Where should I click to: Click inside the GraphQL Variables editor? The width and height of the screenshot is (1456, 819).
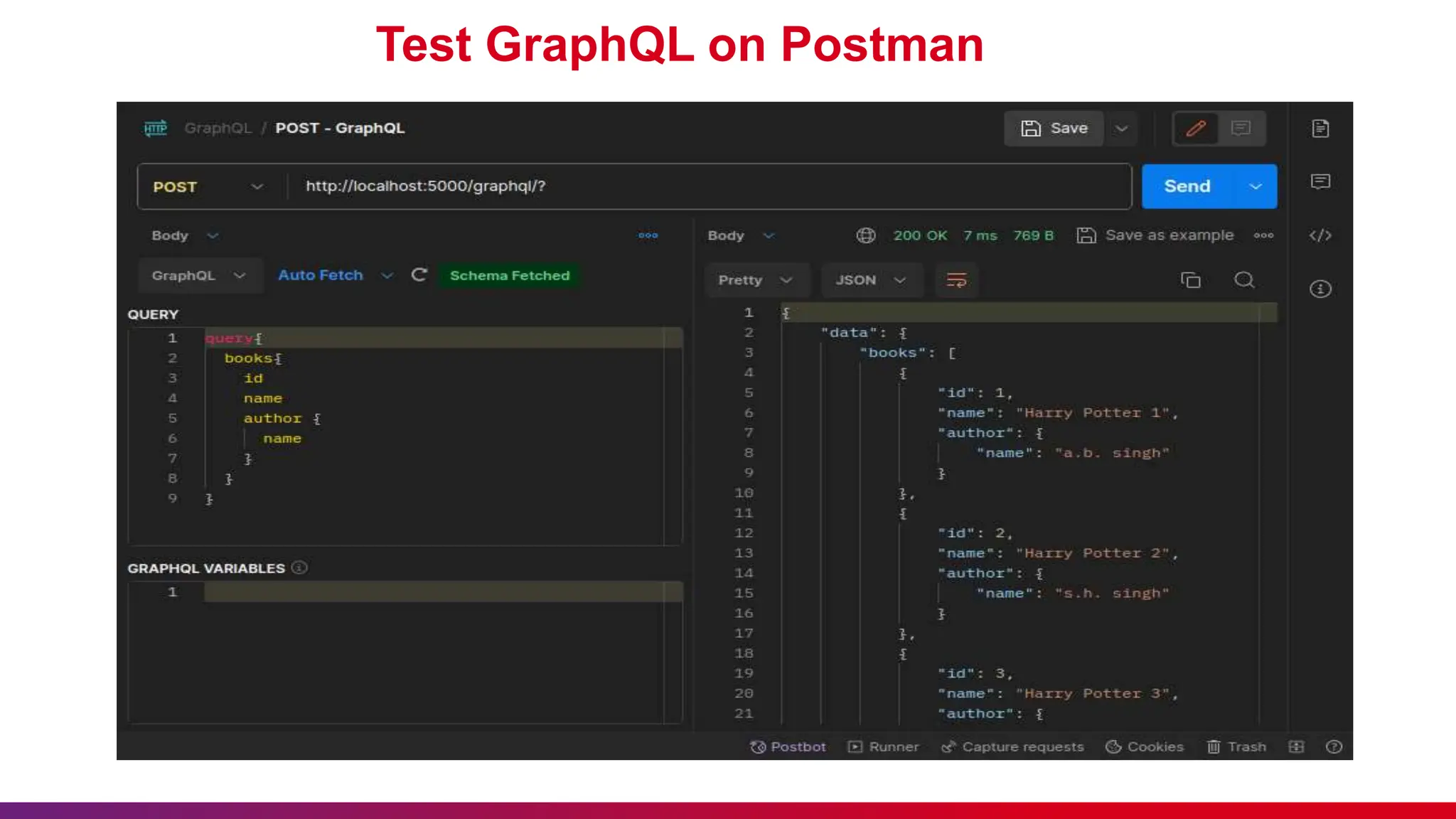405,652
